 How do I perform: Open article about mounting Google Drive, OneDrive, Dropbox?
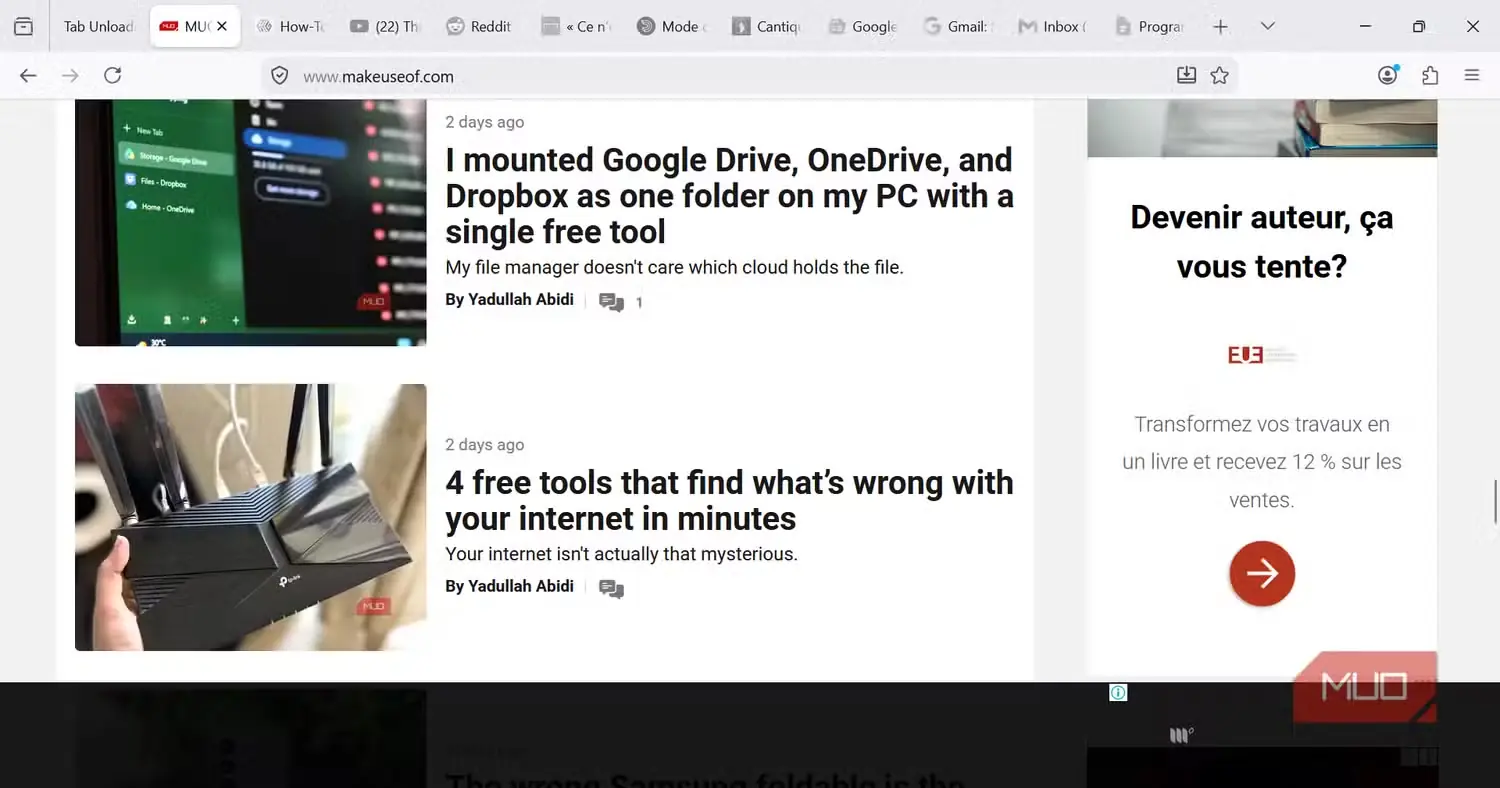729,196
